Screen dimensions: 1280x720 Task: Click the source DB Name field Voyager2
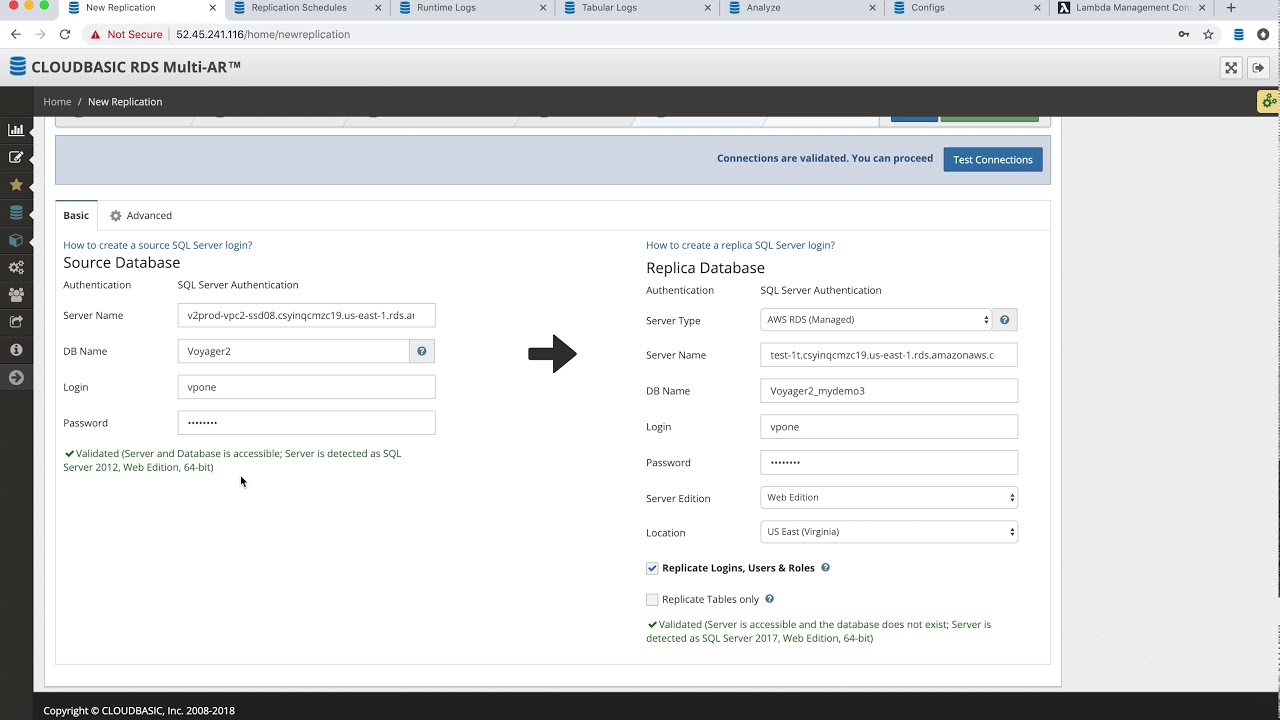(294, 351)
